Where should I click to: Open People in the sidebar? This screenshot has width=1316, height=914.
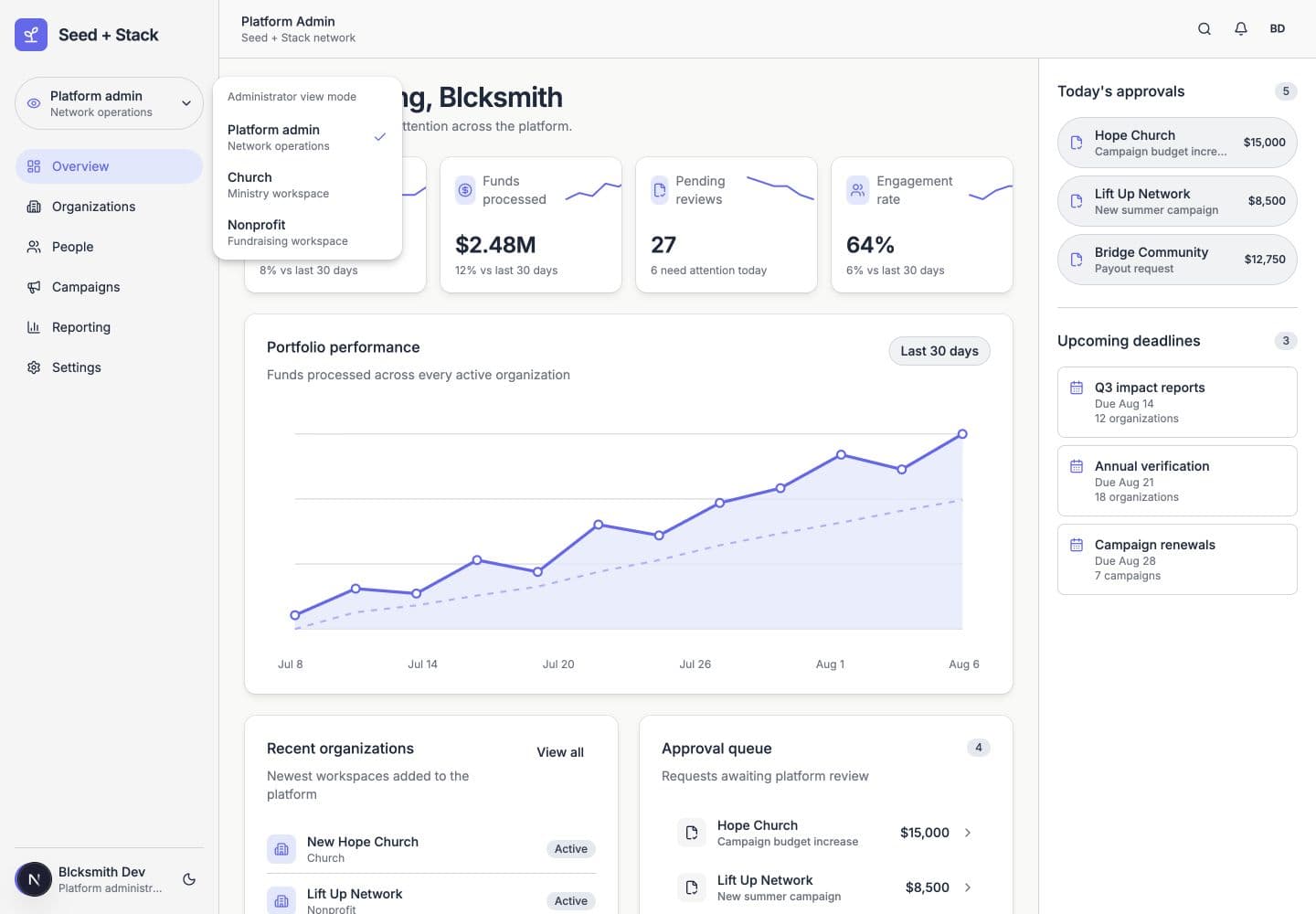[109, 247]
